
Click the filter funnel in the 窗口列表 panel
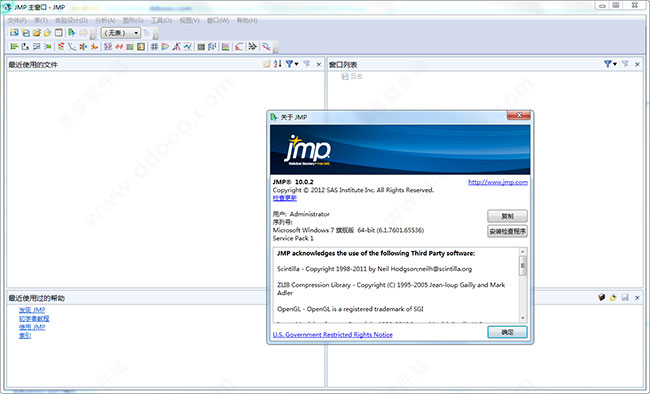coord(607,64)
